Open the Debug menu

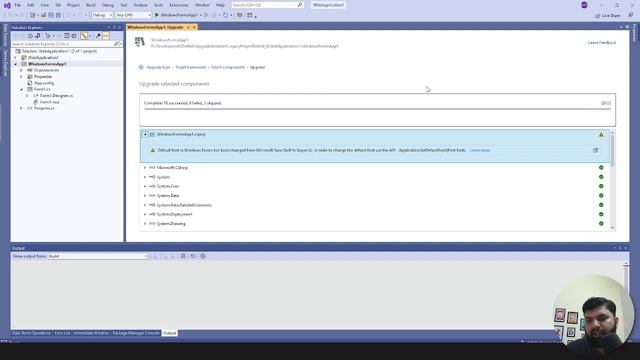coord(108,5)
